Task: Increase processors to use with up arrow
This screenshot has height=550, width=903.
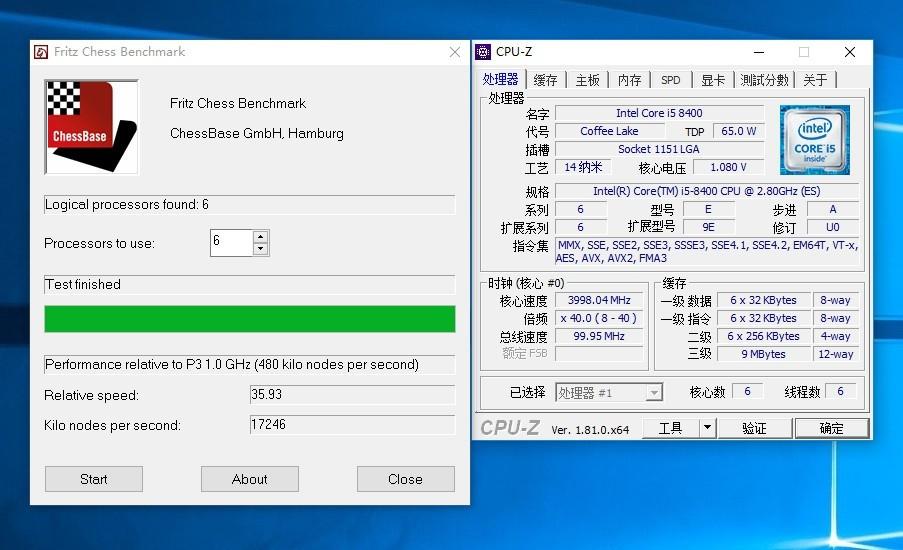Action: [x=261, y=237]
